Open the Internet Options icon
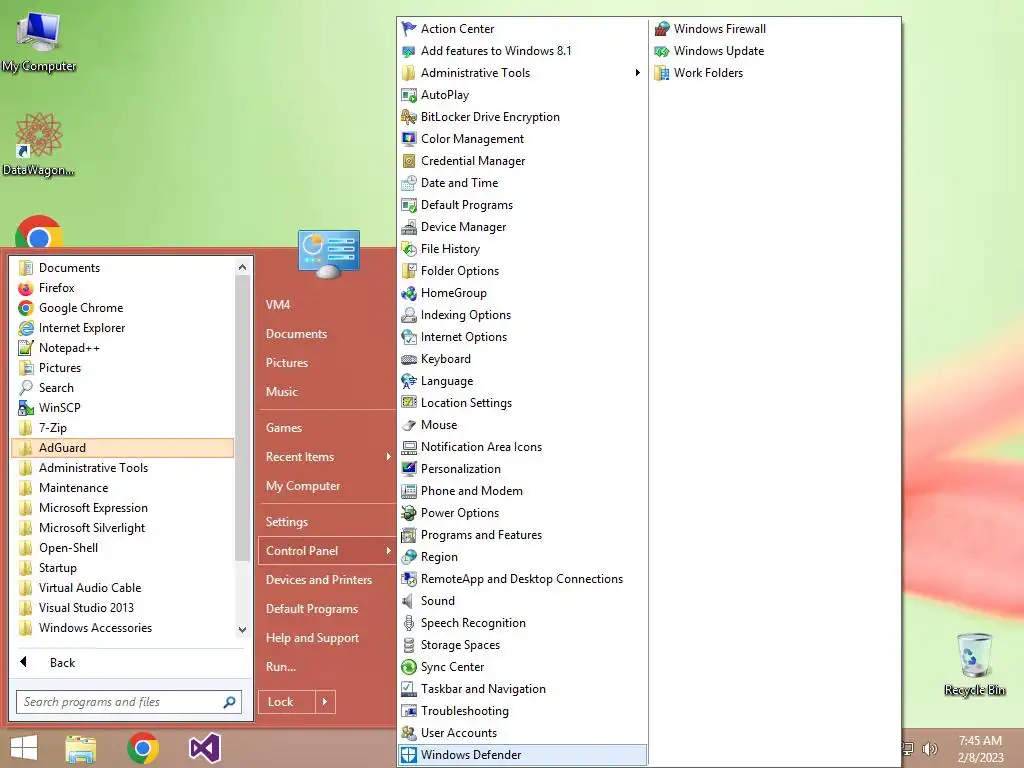1024x768 pixels. [x=409, y=337]
